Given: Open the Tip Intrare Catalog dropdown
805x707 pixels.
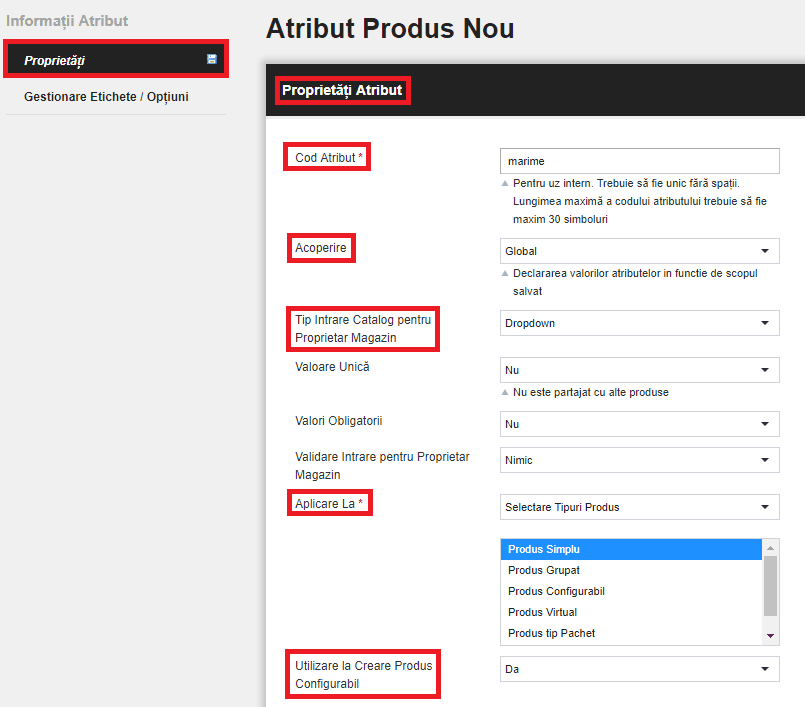Looking at the screenshot, I should [640, 323].
